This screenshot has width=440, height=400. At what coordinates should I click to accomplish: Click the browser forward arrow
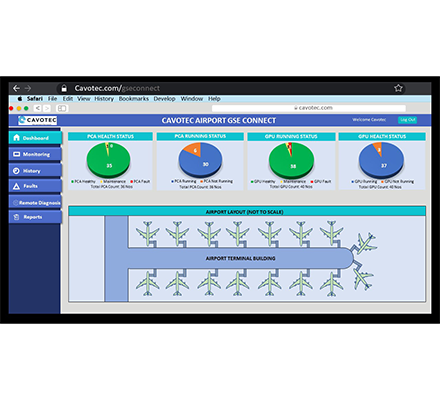tap(28, 88)
